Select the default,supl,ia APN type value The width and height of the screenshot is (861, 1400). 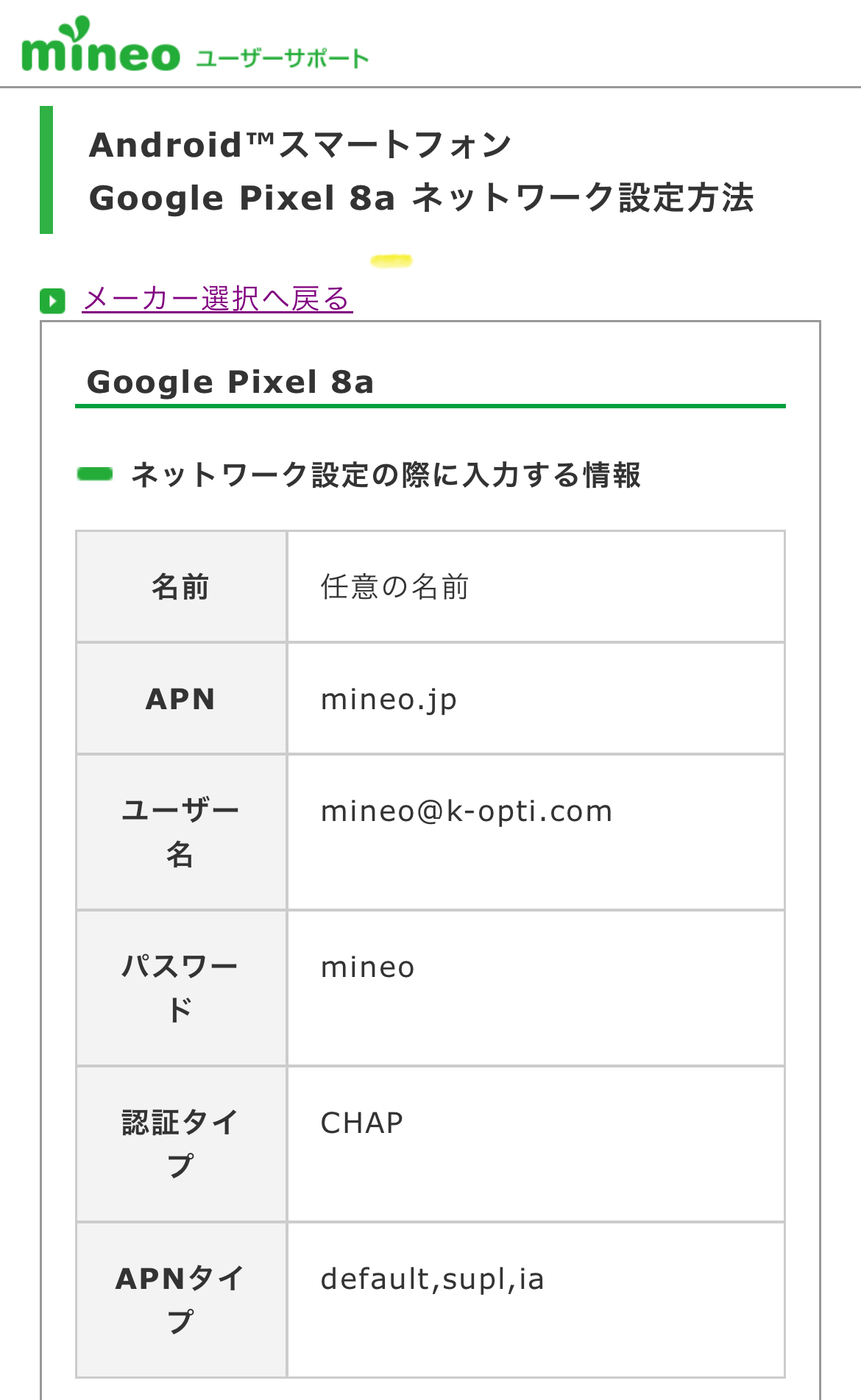pos(432,1279)
